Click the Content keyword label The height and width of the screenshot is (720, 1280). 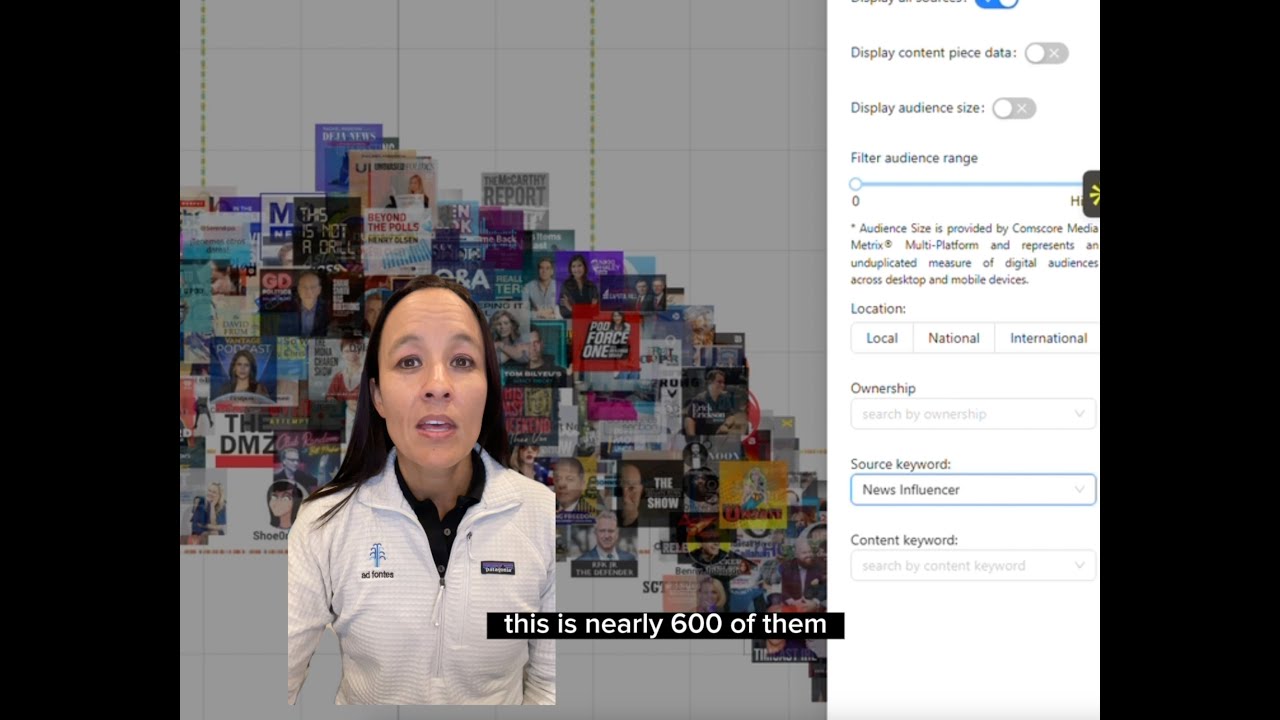pyautogui.click(x=904, y=540)
